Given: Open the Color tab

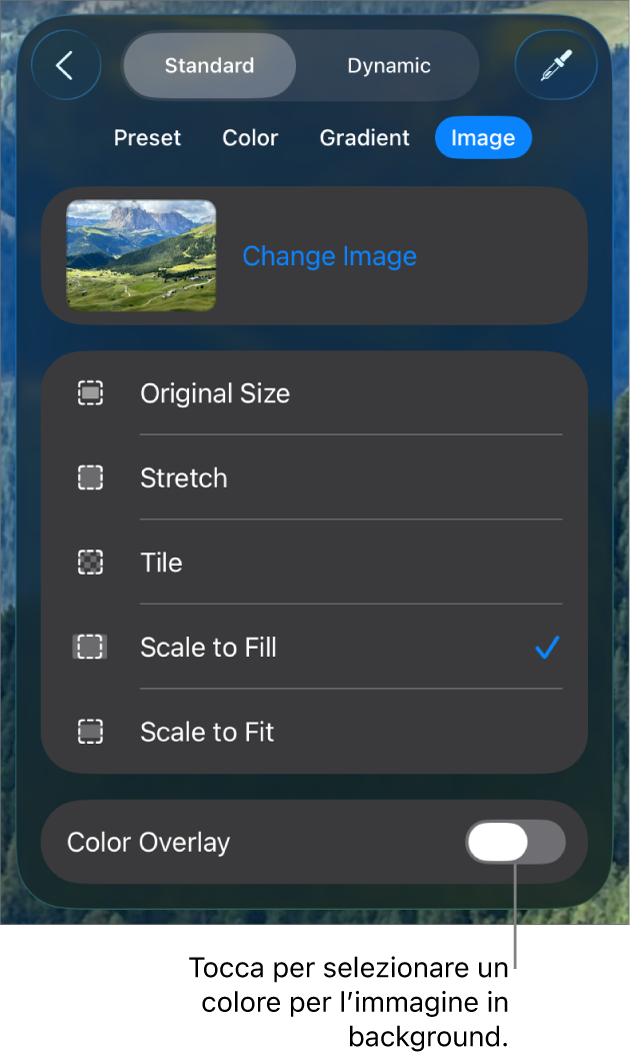Looking at the screenshot, I should tap(250, 138).
